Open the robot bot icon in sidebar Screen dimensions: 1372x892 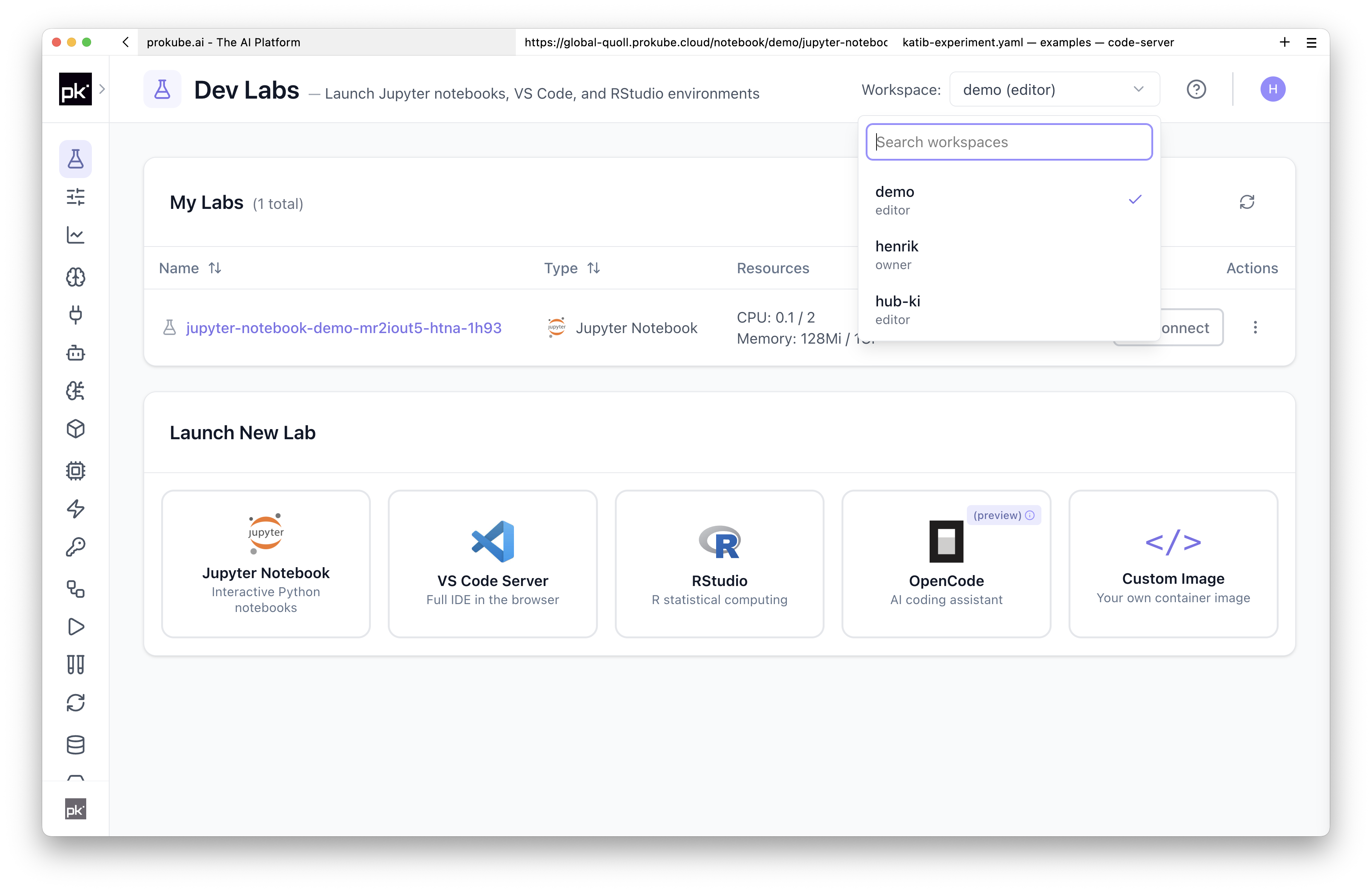pos(76,353)
